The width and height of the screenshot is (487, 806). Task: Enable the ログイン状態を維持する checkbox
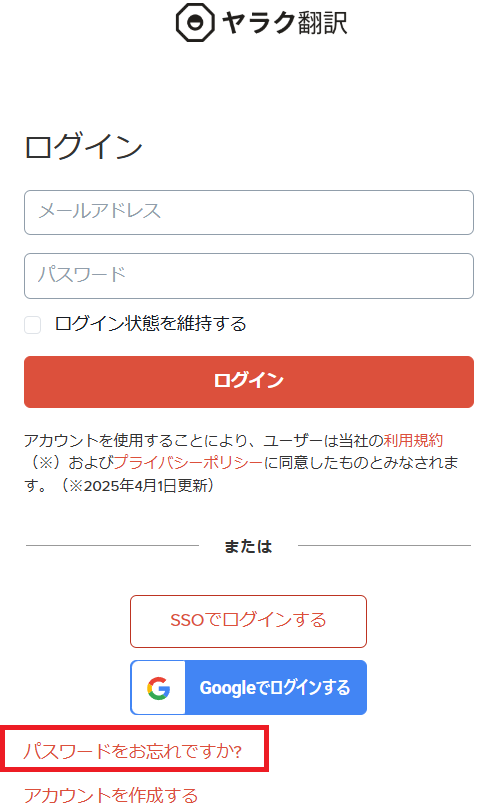[x=33, y=325]
